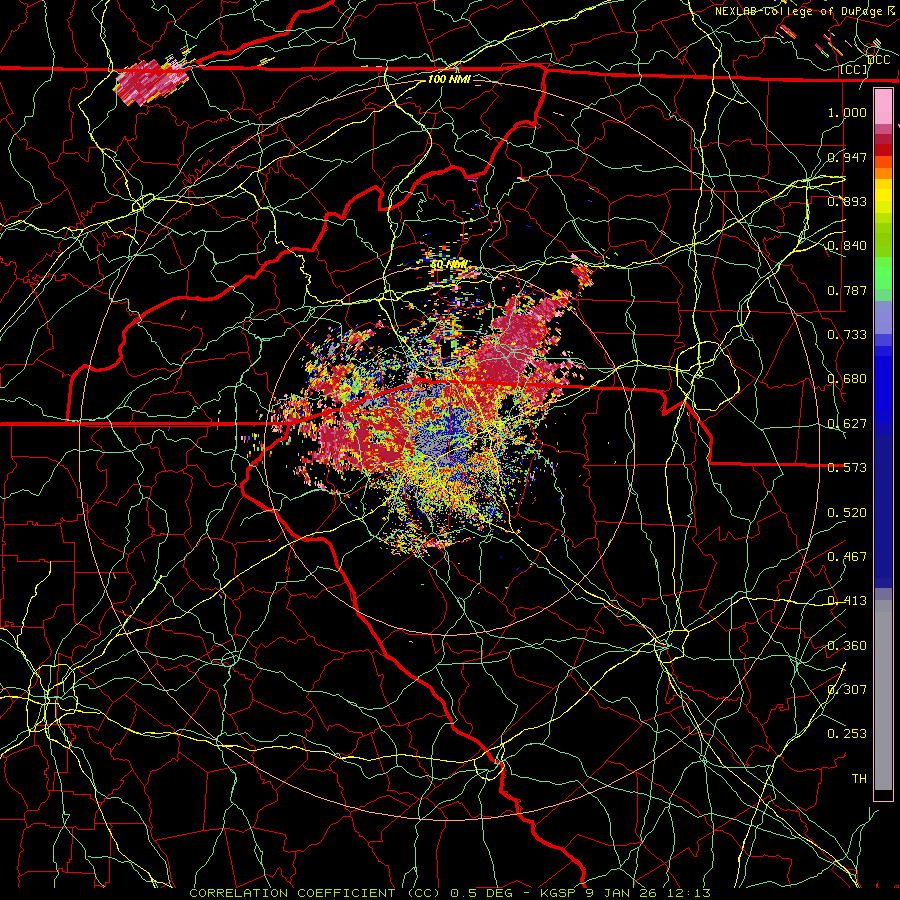Click the Correlation Coefficient caption at the bottom
This screenshot has width=900, height=900.
coord(450,893)
